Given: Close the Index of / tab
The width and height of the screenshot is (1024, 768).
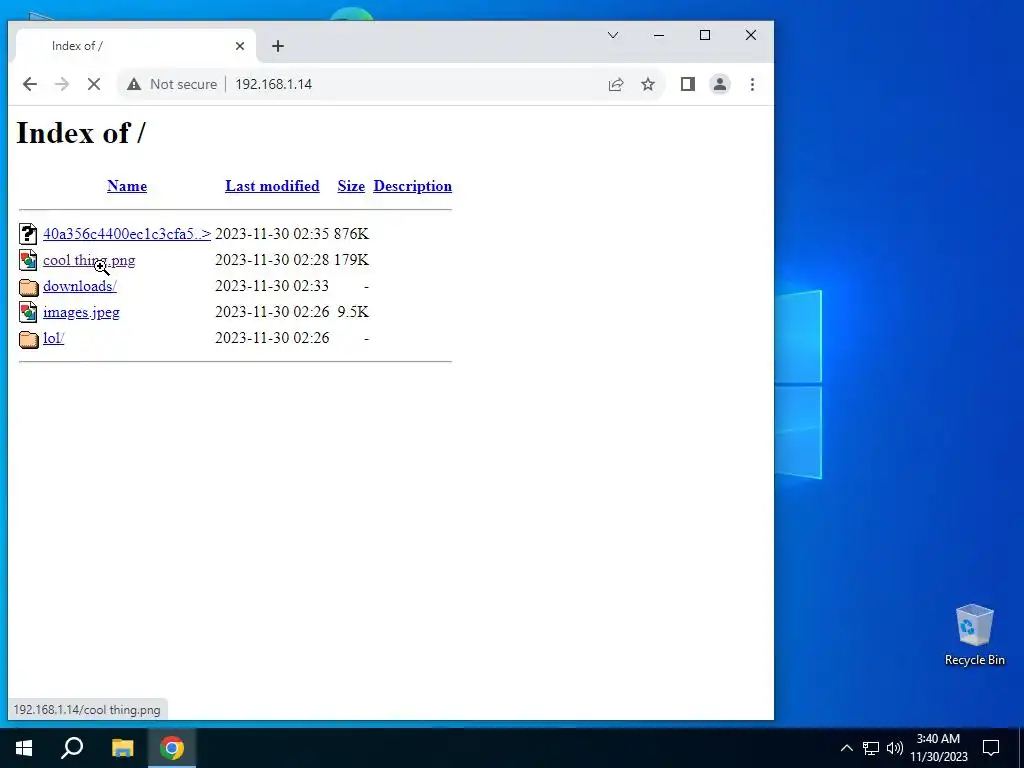Looking at the screenshot, I should click(x=240, y=46).
